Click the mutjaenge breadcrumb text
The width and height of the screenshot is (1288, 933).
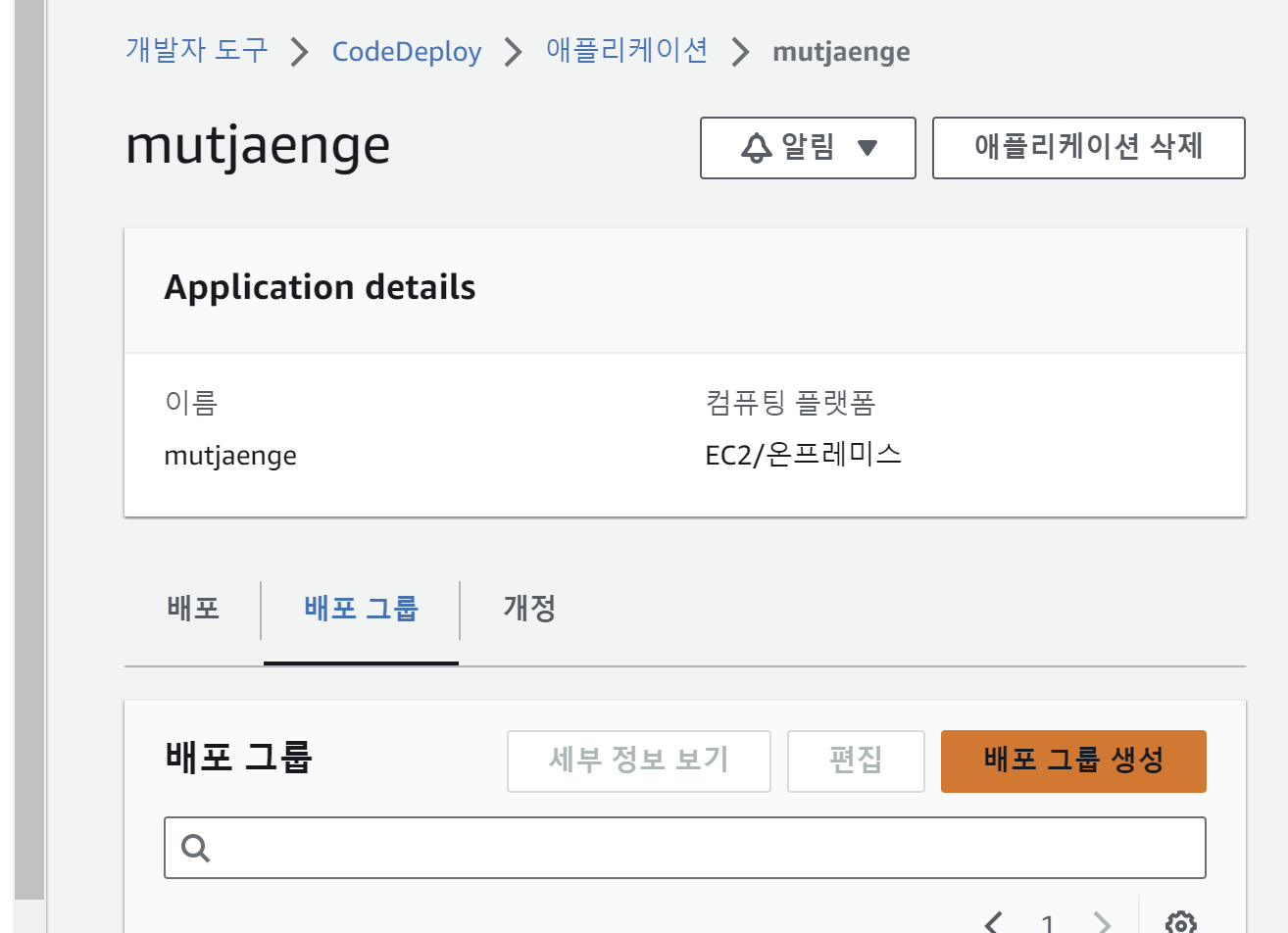click(x=841, y=52)
